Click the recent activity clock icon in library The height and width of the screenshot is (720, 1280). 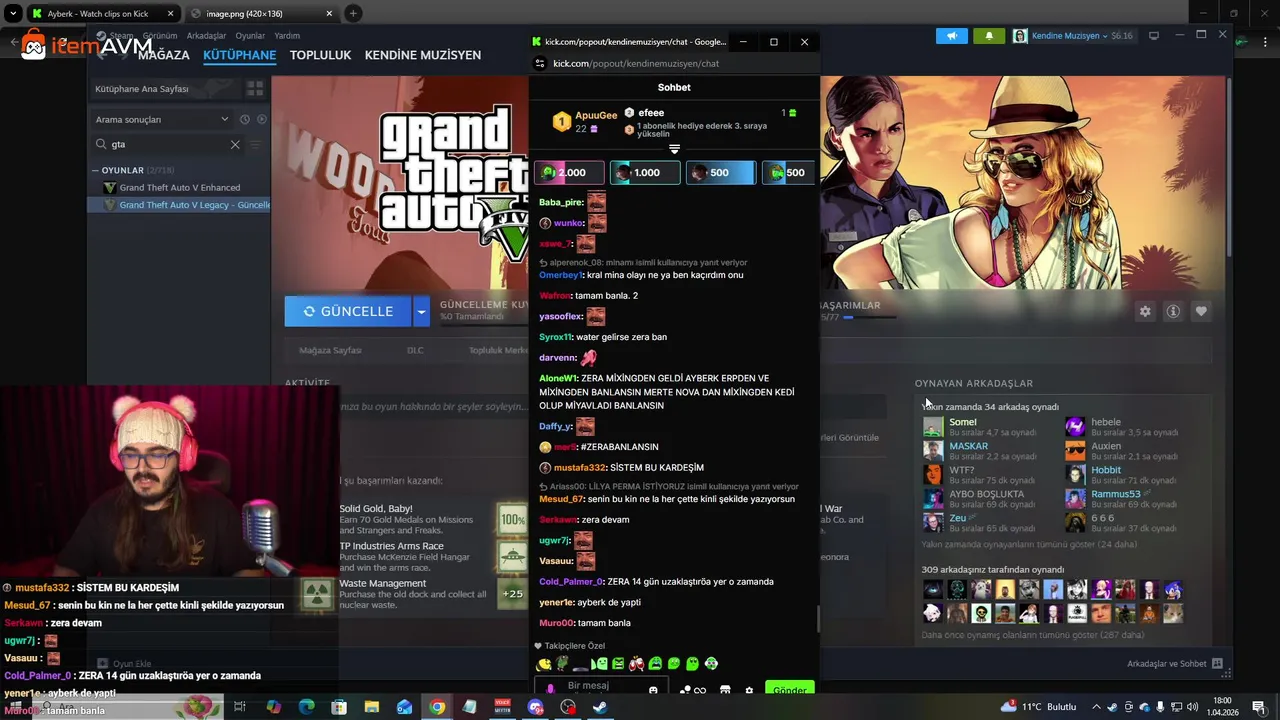[245, 119]
